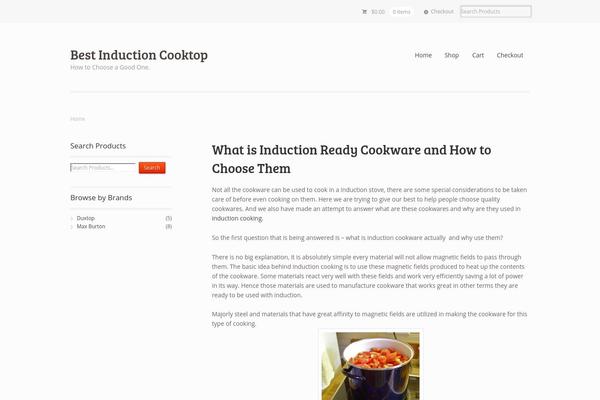
Task: Follow the induction cooking text link
Action: click(237, 219)
